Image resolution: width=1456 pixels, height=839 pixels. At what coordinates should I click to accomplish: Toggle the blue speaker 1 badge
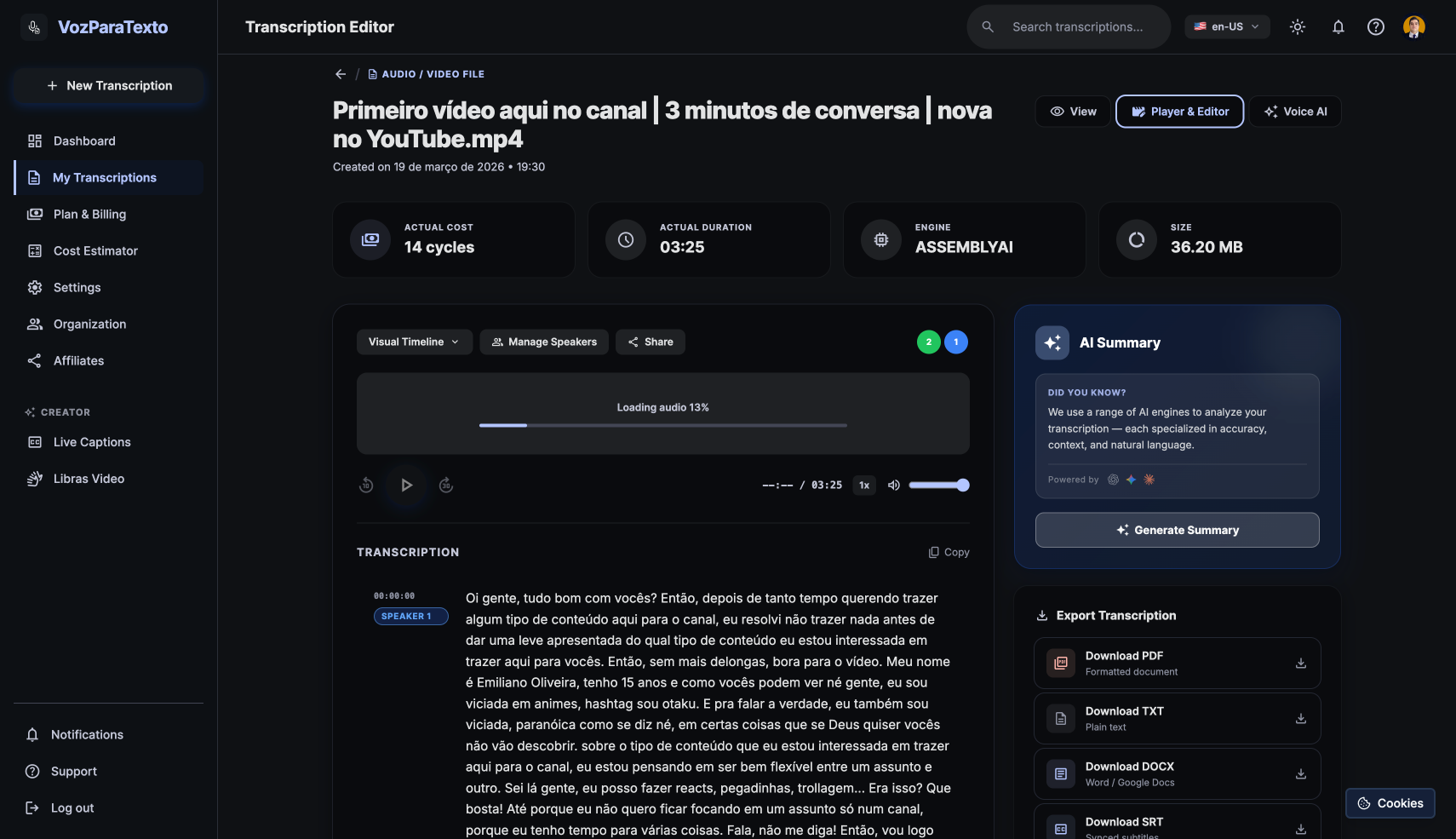pos(956,342)
